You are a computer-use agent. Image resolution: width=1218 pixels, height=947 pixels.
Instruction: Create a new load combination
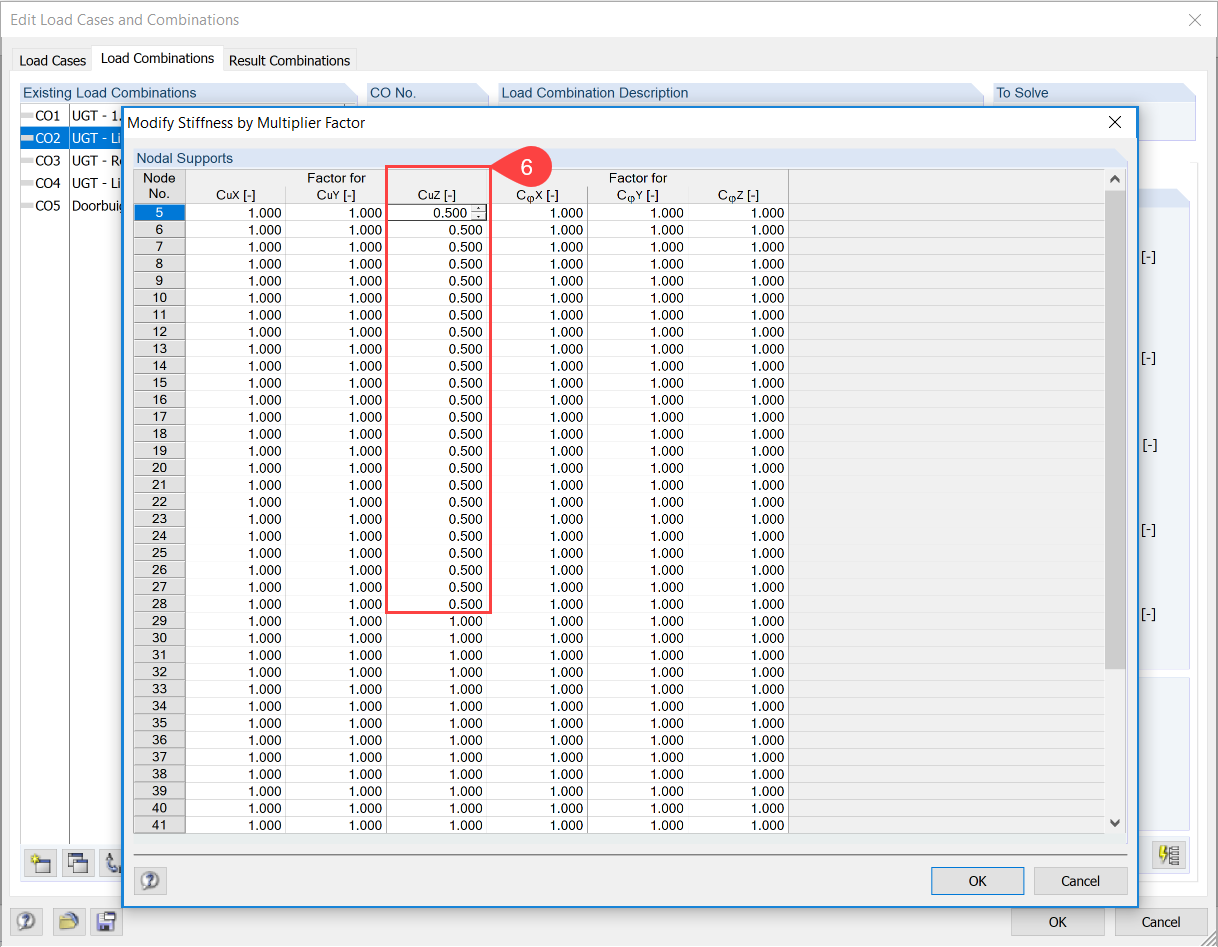[x=40, y=863]
